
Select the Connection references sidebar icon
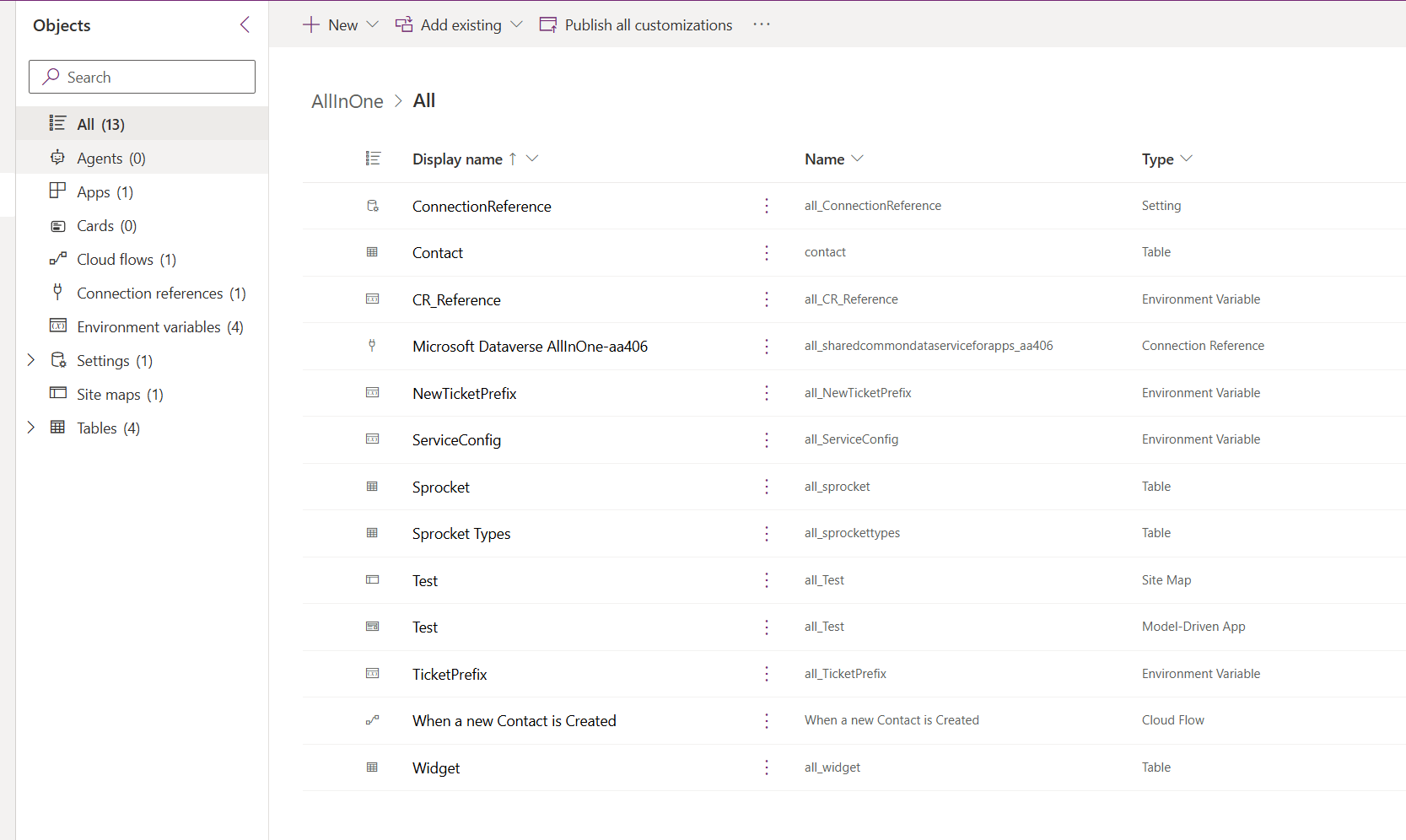57,293
